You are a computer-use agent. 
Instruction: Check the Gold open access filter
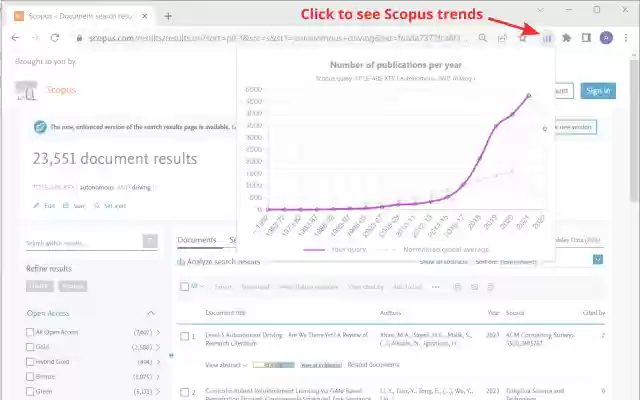[30, 347]
